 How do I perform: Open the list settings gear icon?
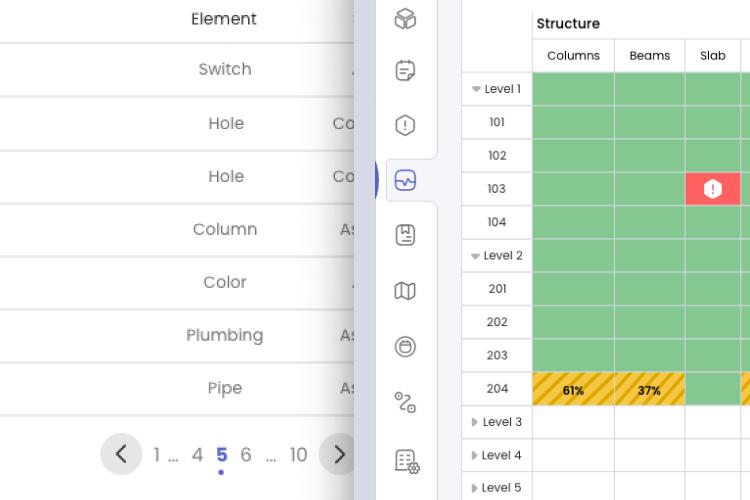[x=406, y=460]
